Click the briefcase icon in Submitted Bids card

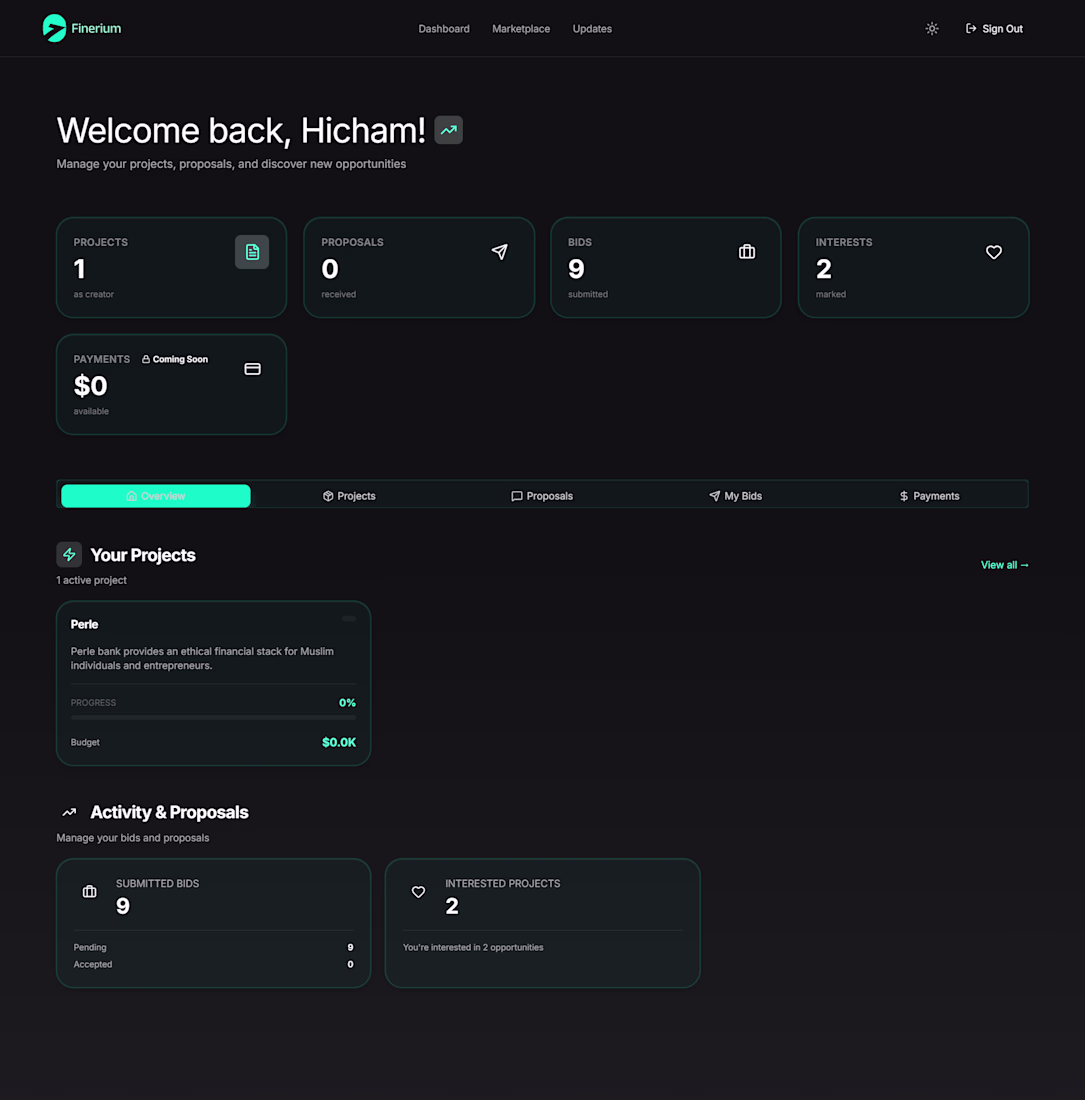pyautogui.click(x=90, y=892)
